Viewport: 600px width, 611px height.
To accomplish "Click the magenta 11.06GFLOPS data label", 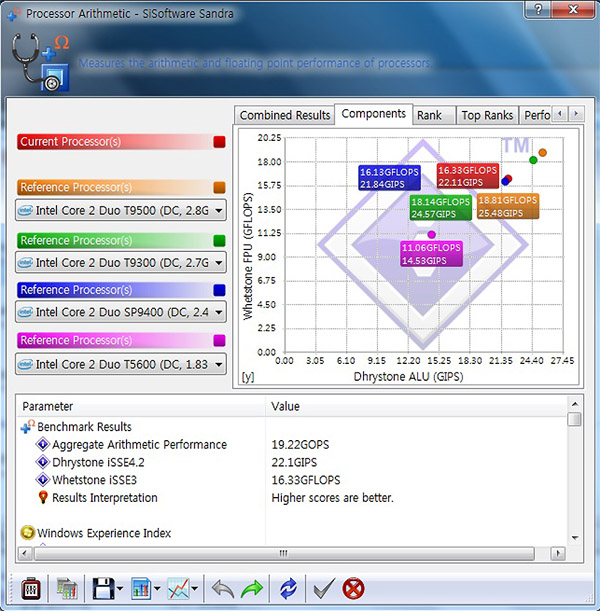I will 431,254.
